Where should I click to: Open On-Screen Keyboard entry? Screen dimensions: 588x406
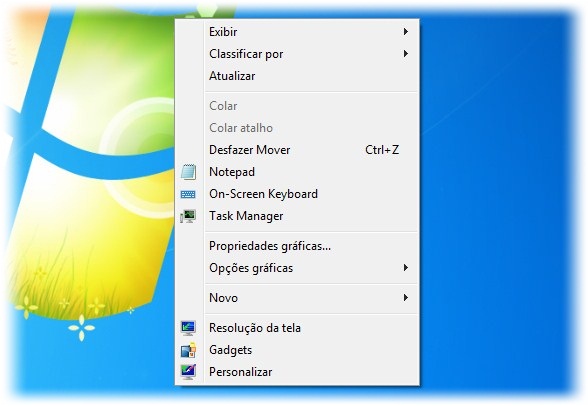pyautogui.click(x=297, y=194)
